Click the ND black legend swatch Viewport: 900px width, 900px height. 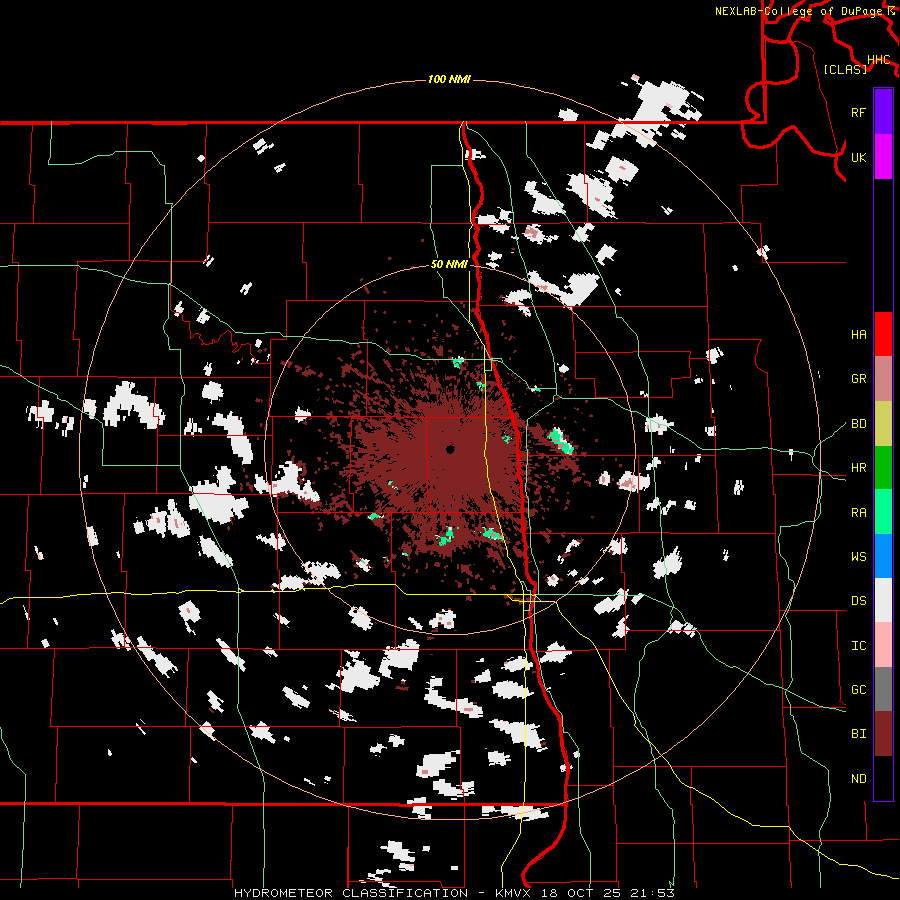(x=883, y=778)
